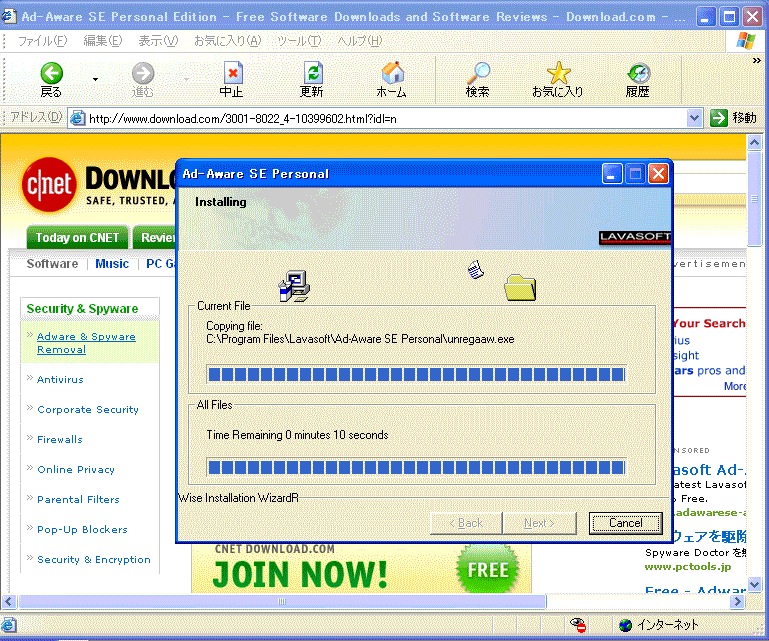
Task: Go to Home (ホーム) icon
Action: [x=392, y=73]
